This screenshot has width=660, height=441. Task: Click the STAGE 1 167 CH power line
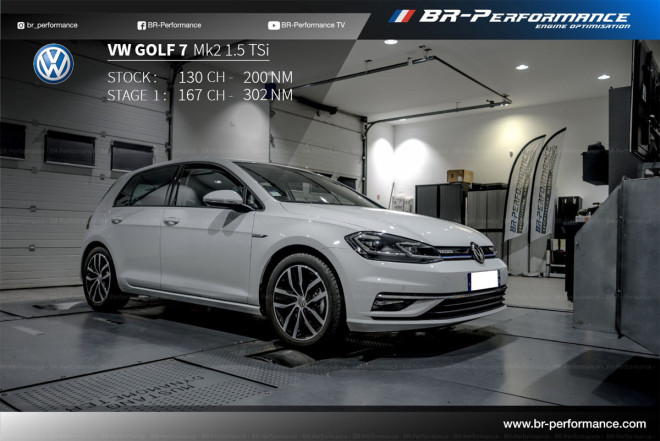coord(199,95)
